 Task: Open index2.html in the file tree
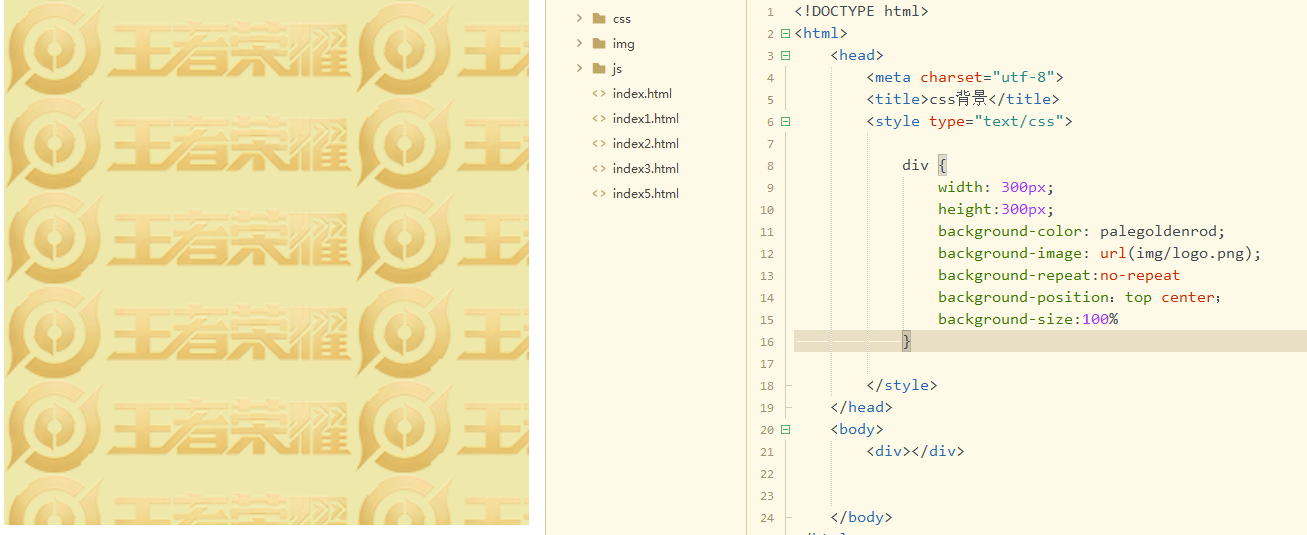(646, 143)
